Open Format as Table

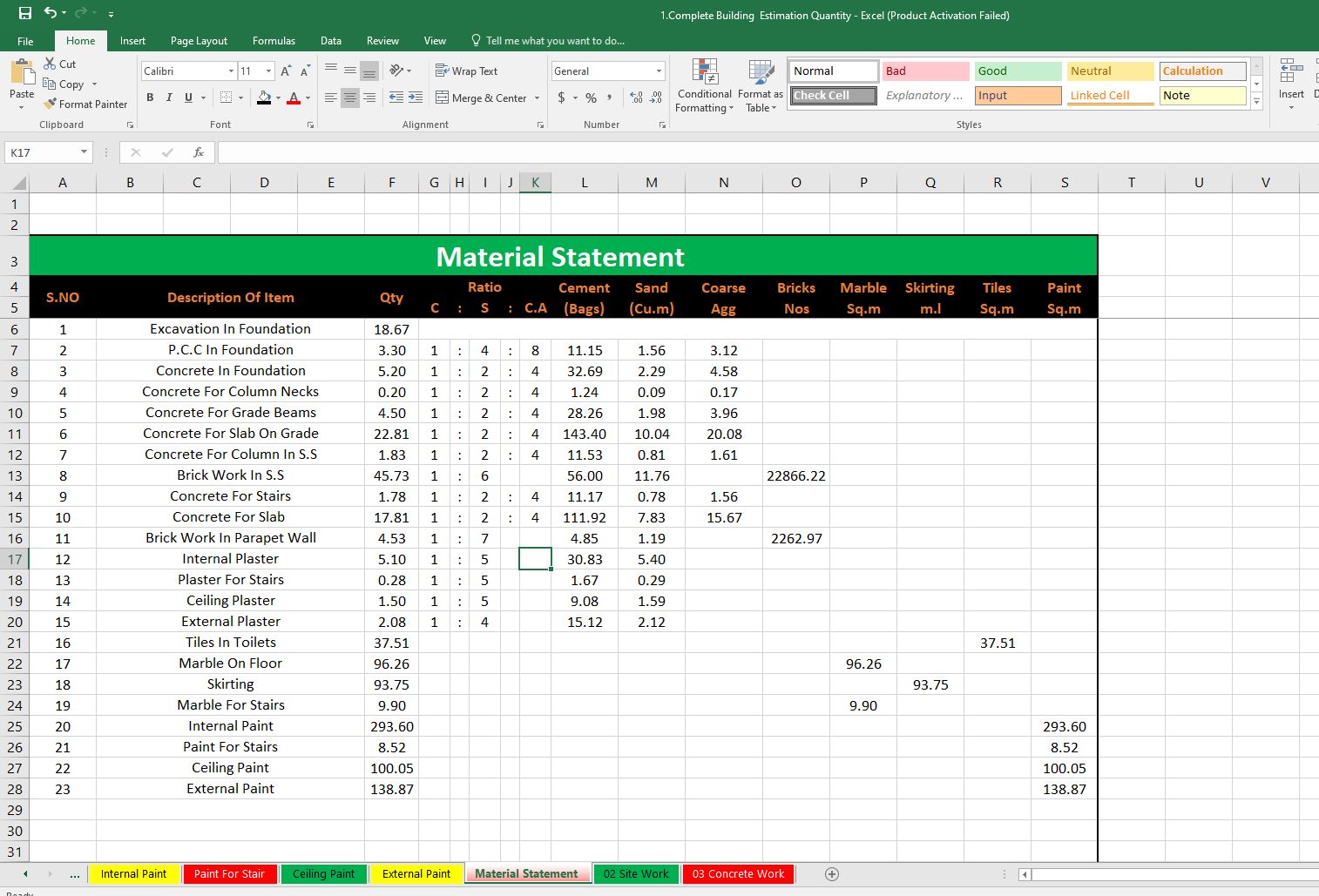click(761, 85)
